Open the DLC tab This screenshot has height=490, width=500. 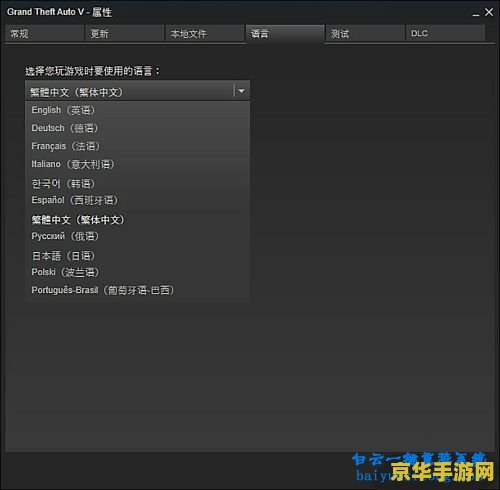click(x=445, y=33)
